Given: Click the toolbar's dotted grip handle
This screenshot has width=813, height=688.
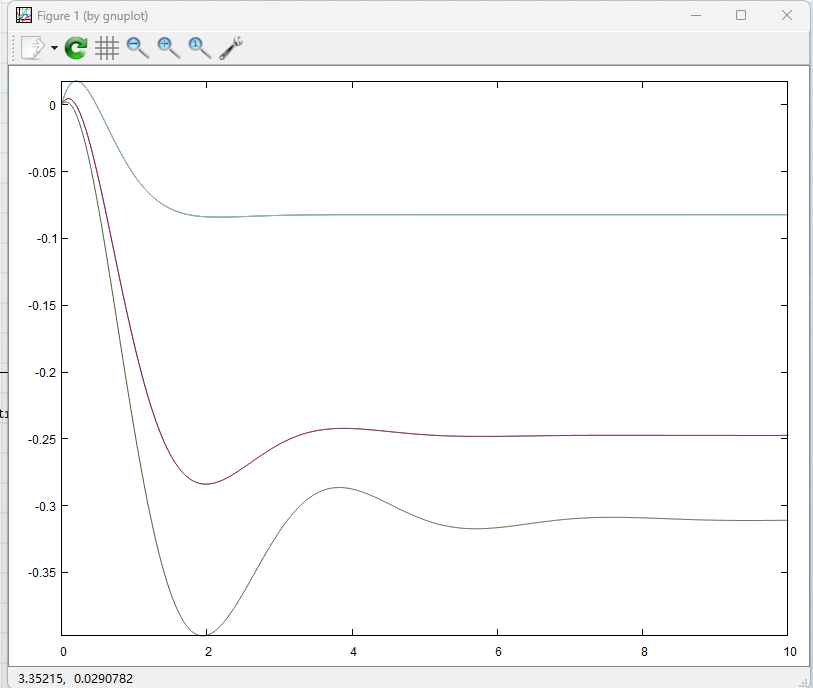Looking at the screenshot, I should (14, 47).
